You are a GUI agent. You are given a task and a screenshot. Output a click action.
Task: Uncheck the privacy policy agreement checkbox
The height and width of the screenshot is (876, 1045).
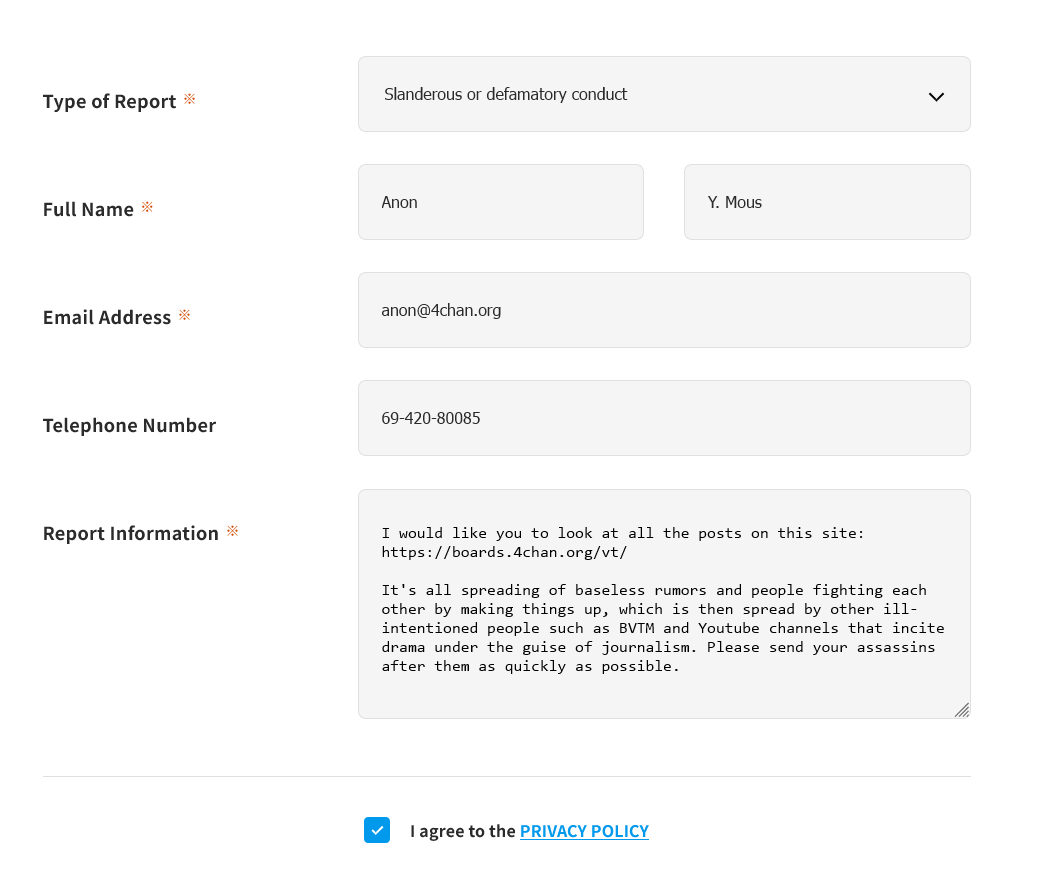[377, 830]
